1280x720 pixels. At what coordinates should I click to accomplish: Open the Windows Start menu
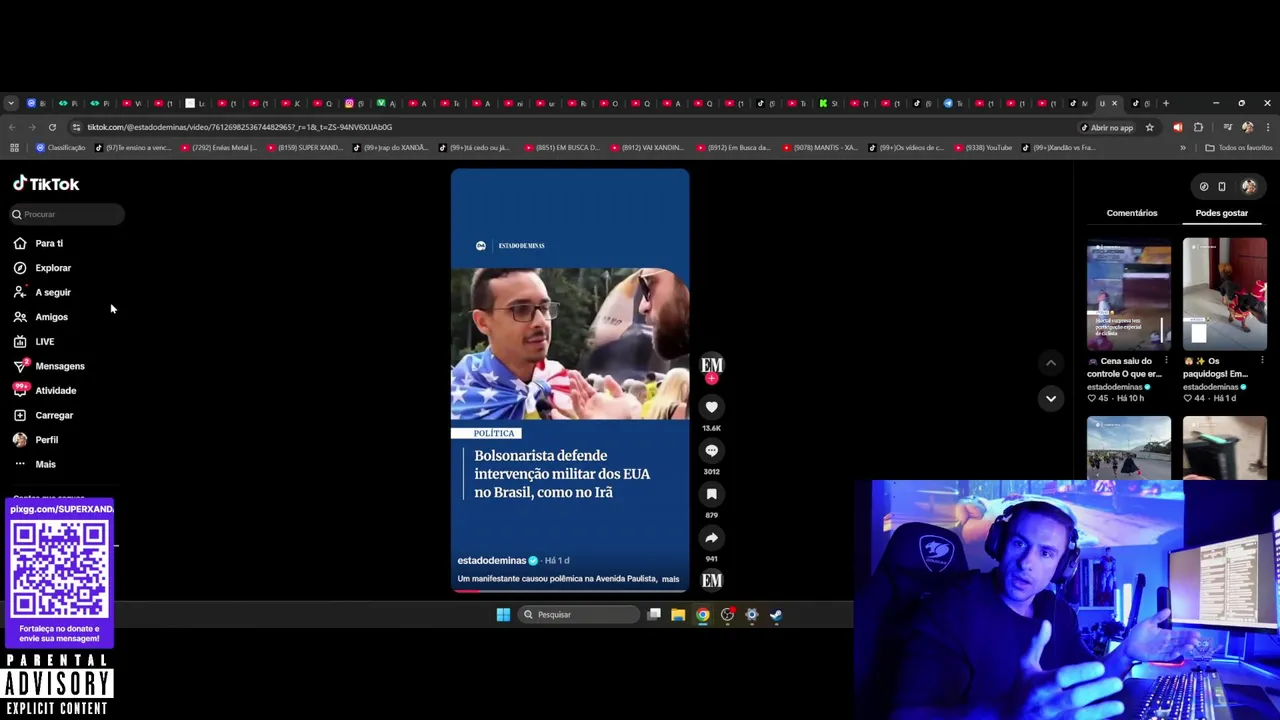[503, 615]
